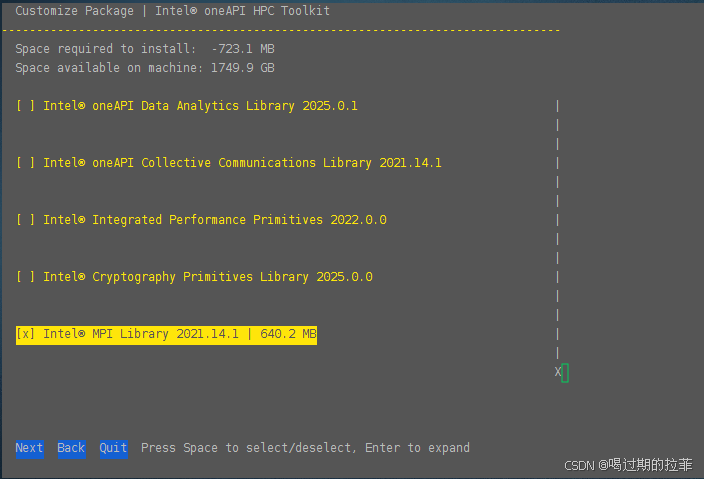Select the Cryptography Primitives Library checkbox
Screen dimensions: 704x479
pos(26,277)
